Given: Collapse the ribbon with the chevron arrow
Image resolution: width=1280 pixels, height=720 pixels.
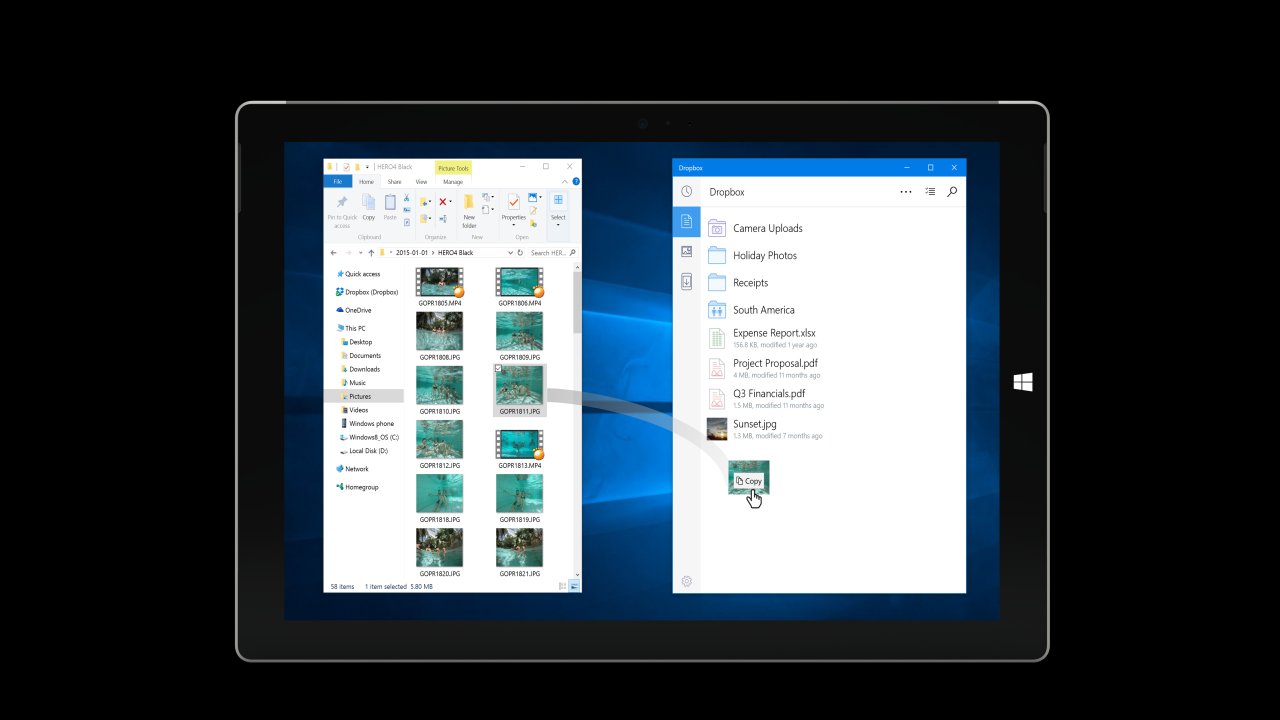Looking at the screenshot, I should [x=565, y=182].
